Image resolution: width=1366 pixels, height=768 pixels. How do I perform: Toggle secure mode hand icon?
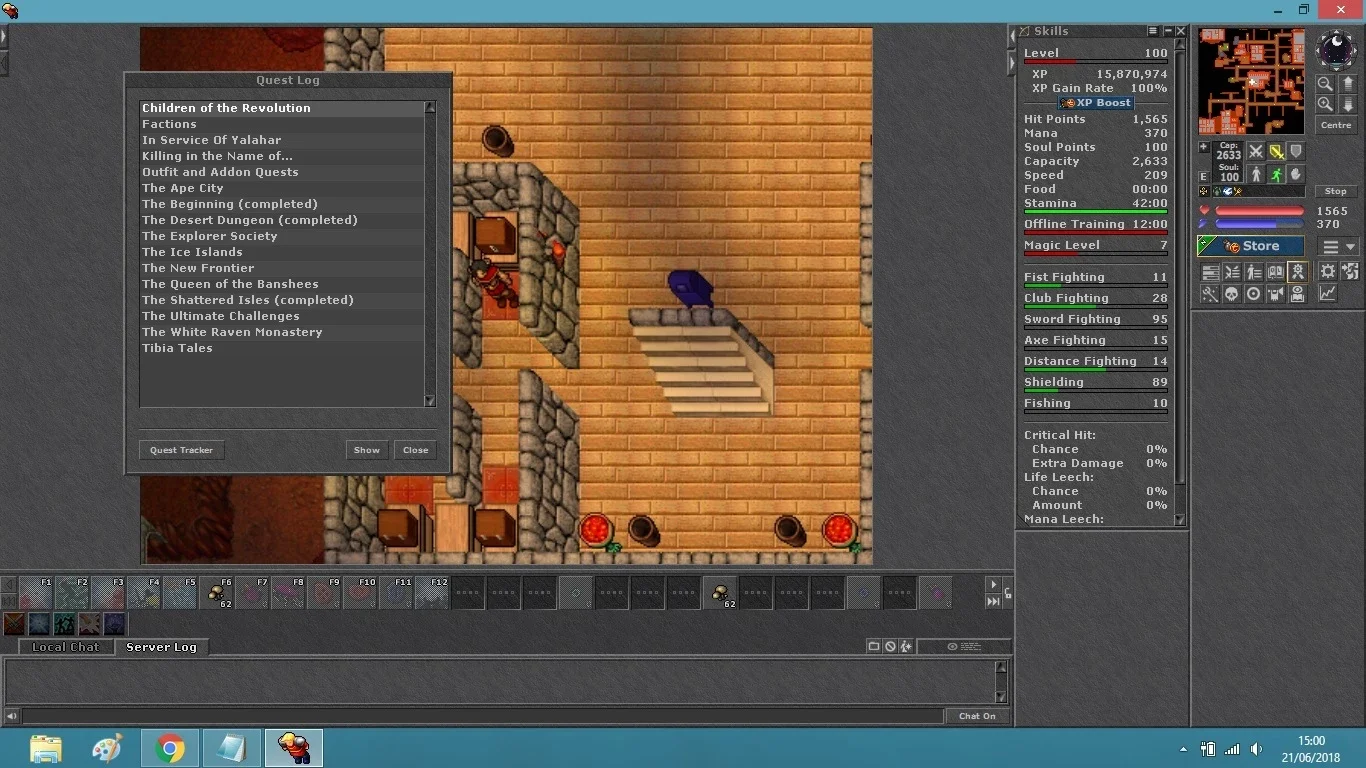(x=1296, y=175)
